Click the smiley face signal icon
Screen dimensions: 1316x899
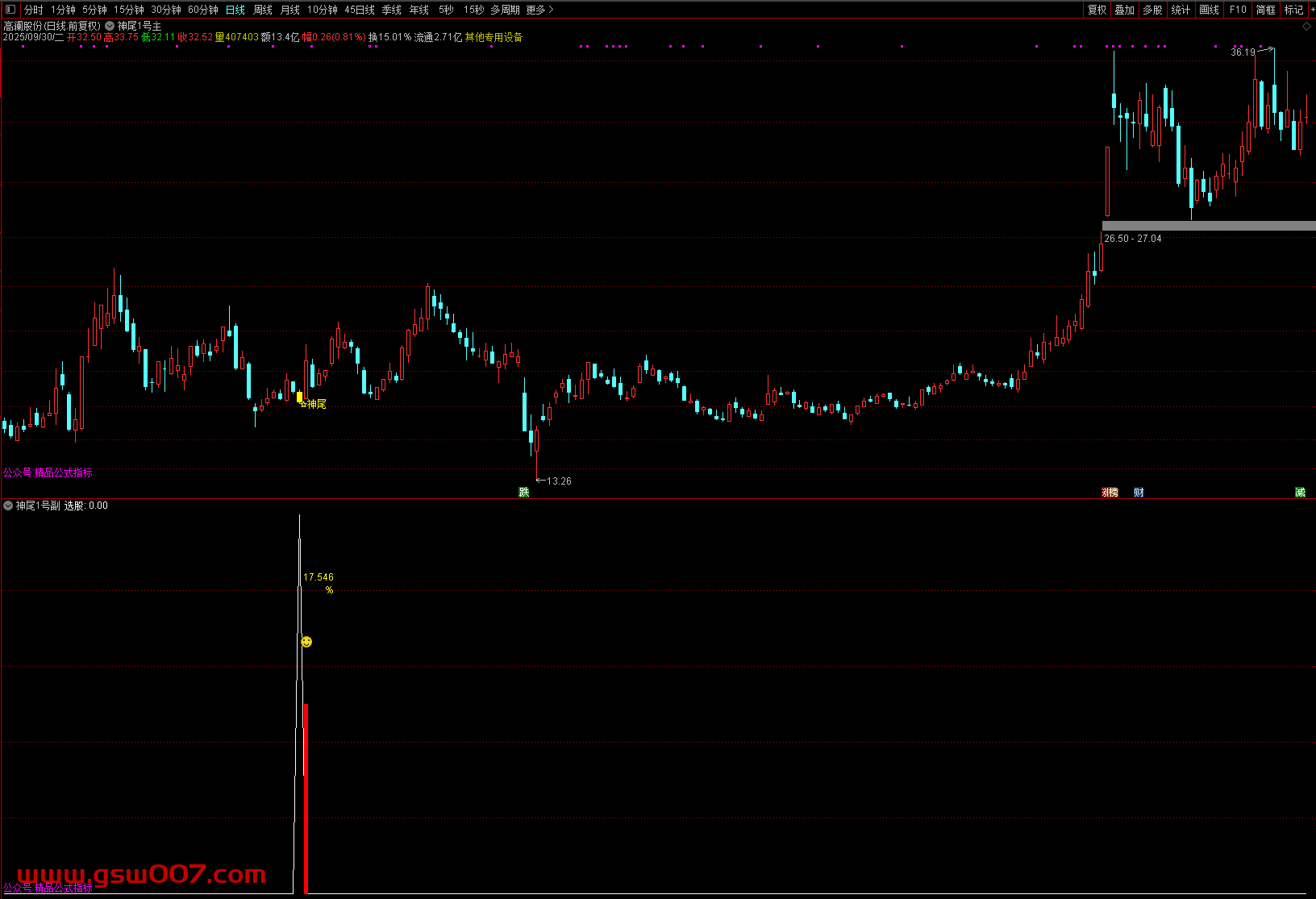(x=306, y=642)
